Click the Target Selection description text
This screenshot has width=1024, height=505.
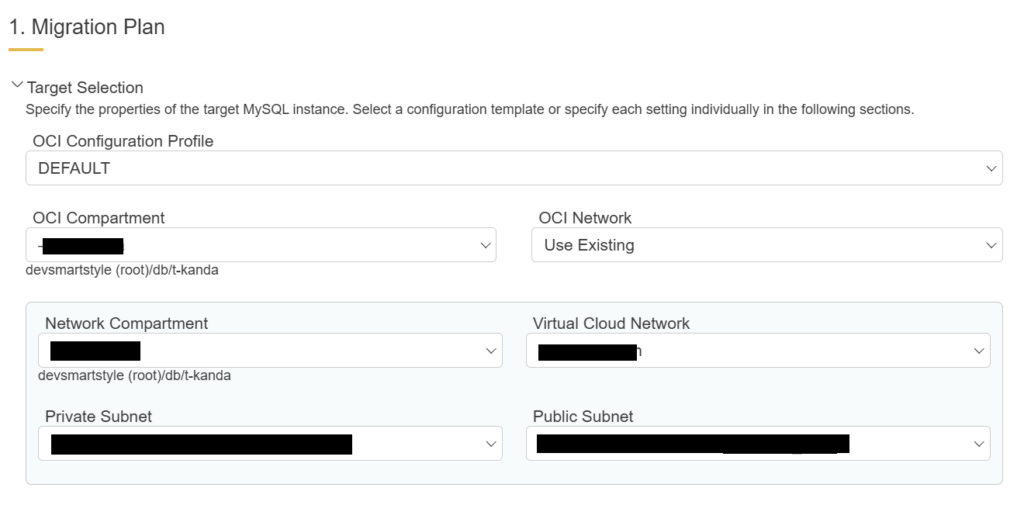click(x=469, y=109)
